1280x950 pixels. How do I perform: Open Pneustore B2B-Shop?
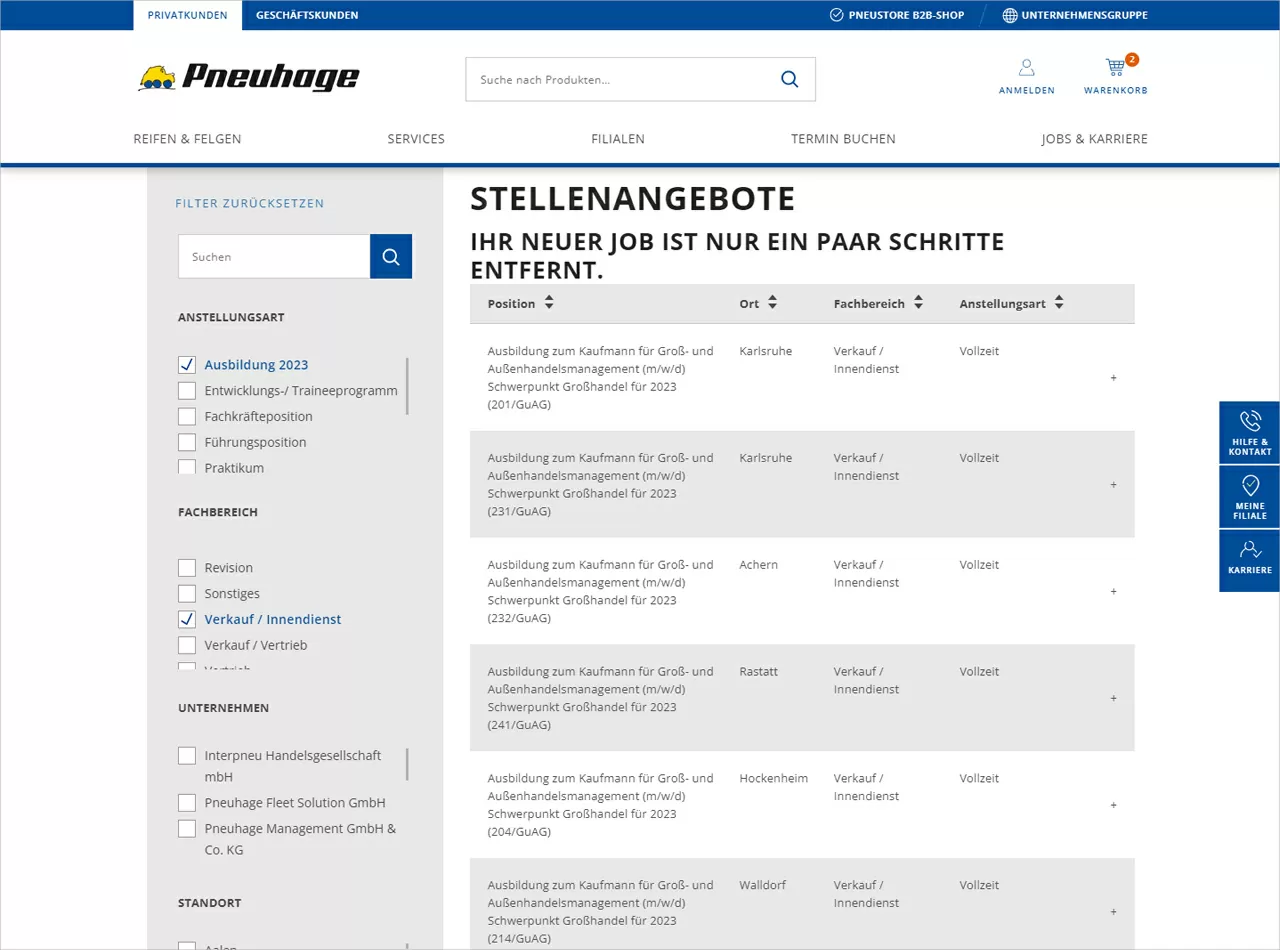click(x=896, y=15)
